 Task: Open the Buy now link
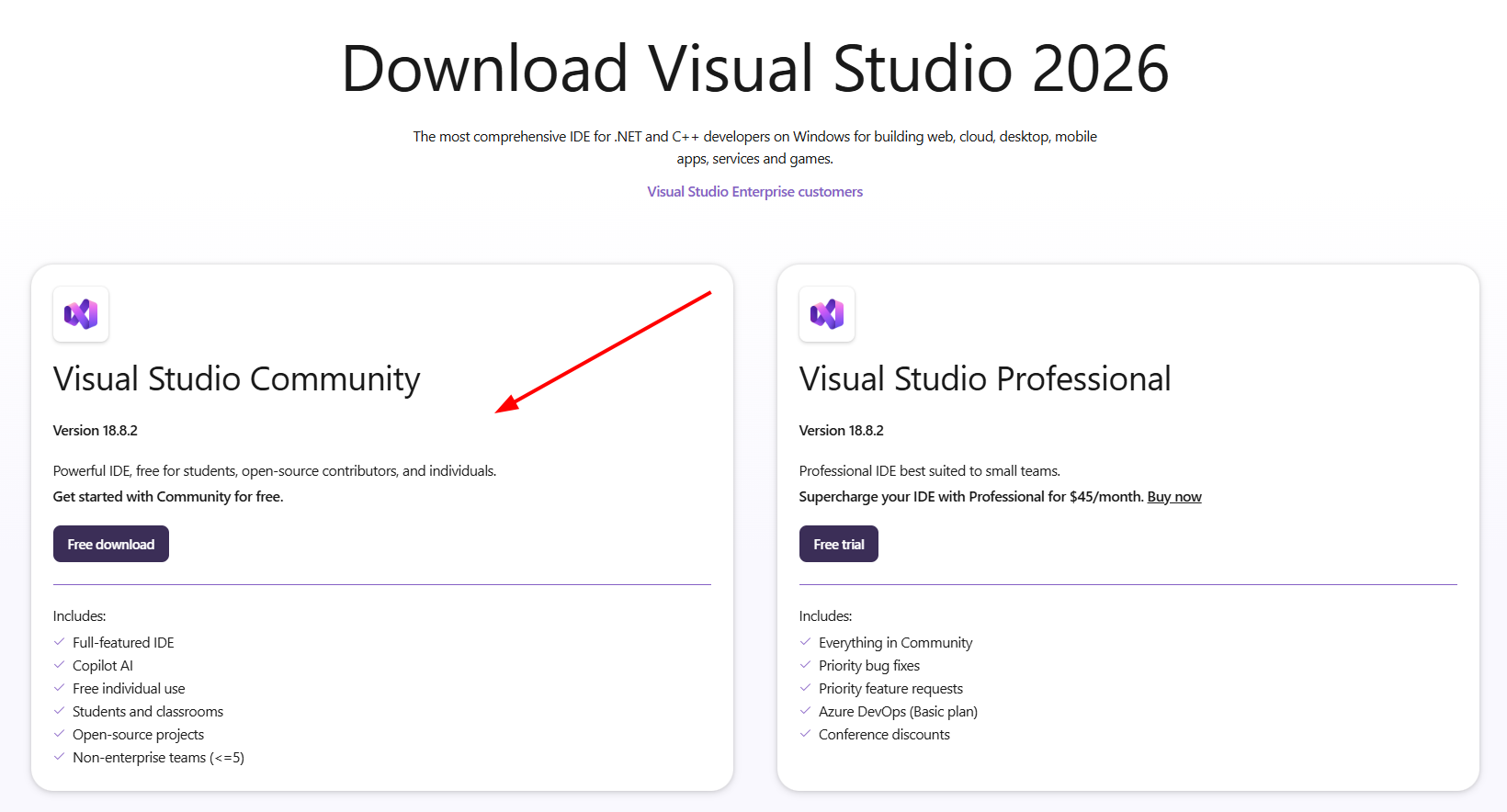coord(1174,497)
